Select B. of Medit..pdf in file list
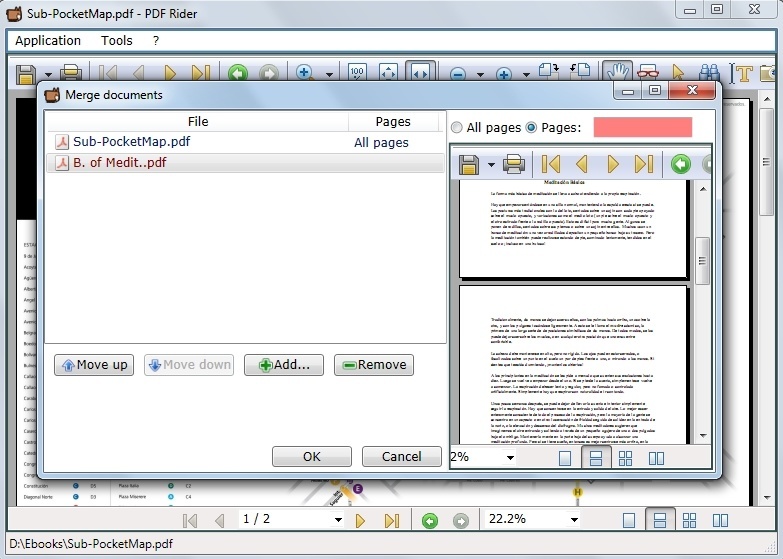Screen dimensions: 783x559 coord(245,163)
